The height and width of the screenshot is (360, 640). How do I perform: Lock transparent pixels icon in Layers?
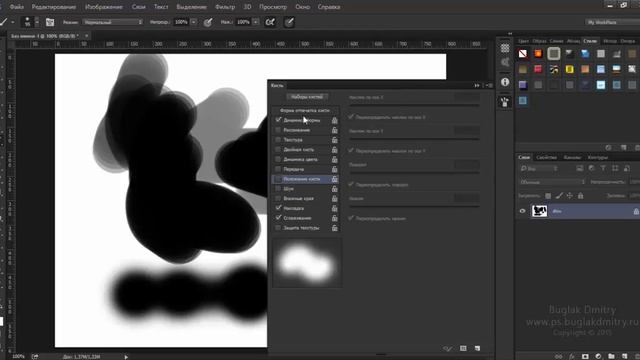tap(548, 196)
